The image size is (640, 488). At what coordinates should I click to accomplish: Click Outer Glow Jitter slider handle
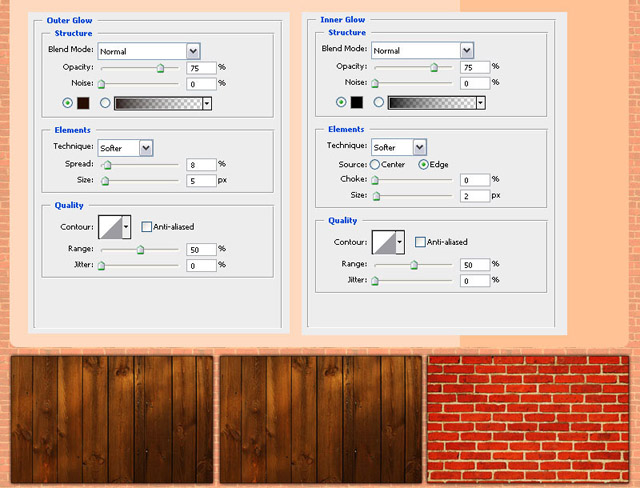click(101, 266)
